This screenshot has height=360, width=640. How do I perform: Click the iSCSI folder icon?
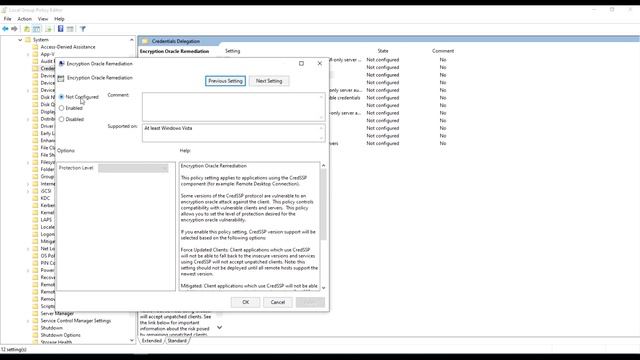click(36, 191)
